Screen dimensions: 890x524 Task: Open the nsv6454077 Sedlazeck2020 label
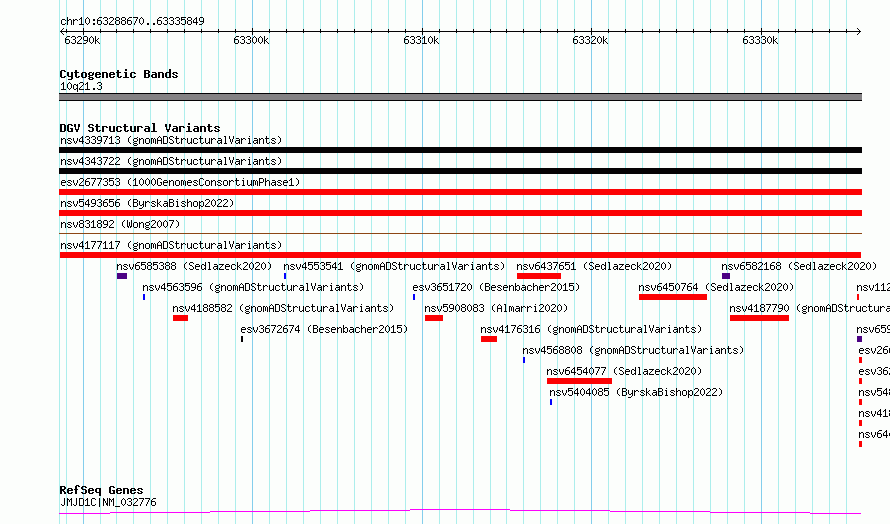(x=624, y=371)
